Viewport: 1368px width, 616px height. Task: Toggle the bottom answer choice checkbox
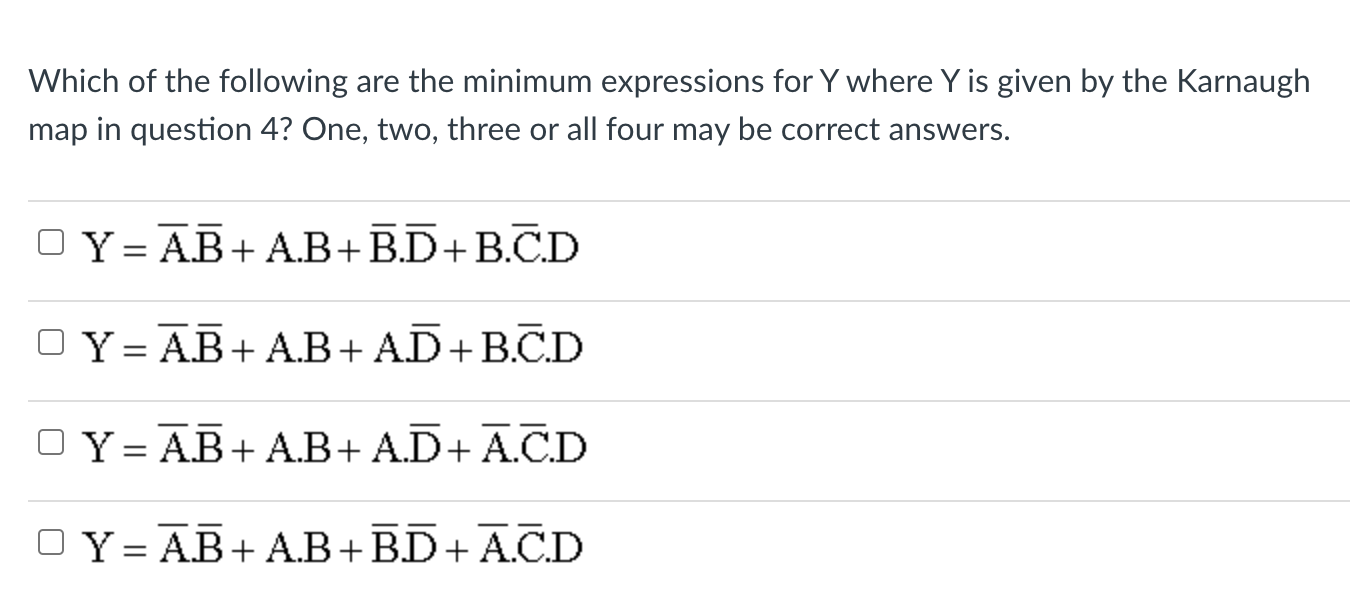click(x=50, y=540)
